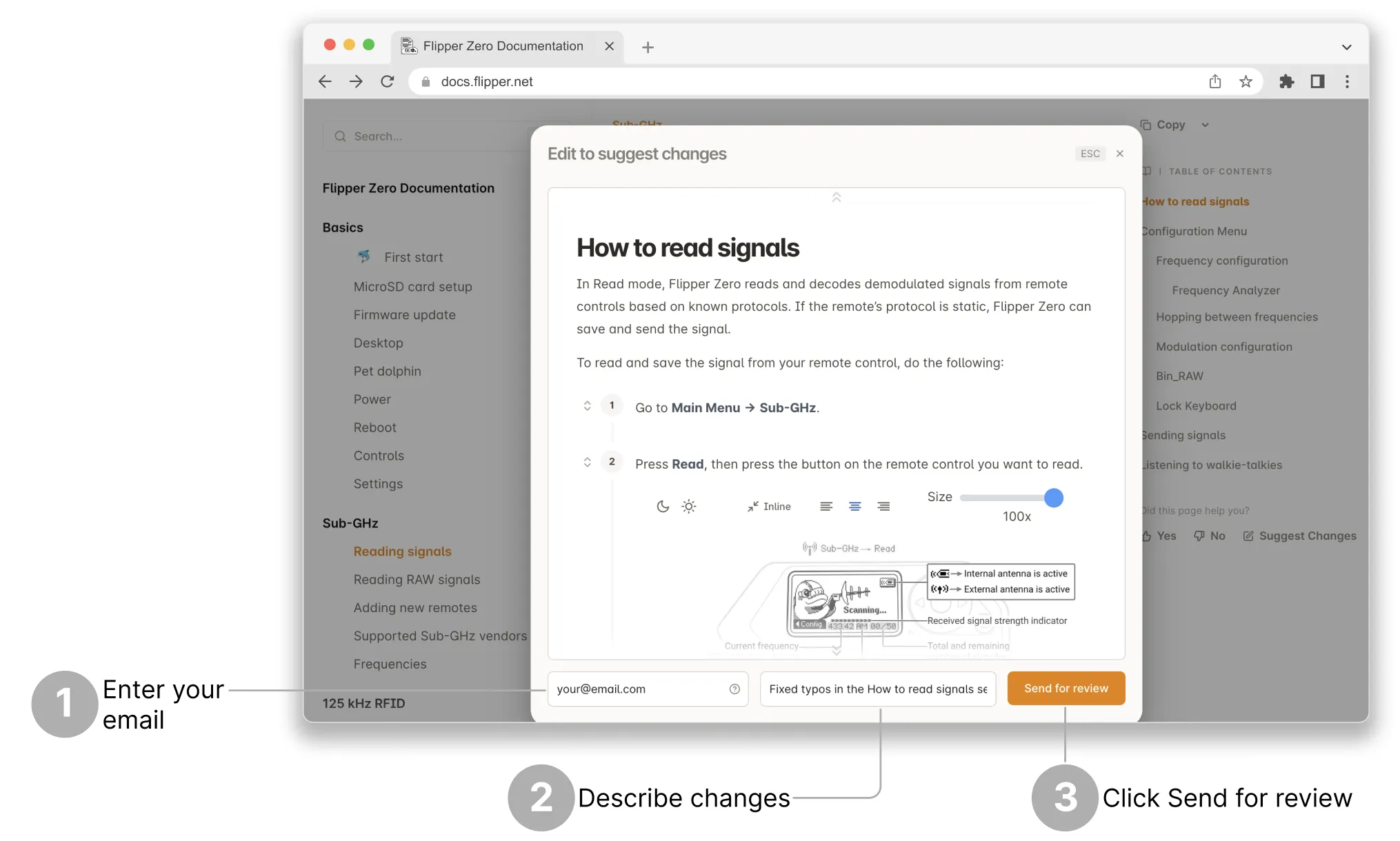The height and width of the screenshot is (841, 1400).
Task: Vote Yes on page helpfulness
Action: click(x=1159, y=536)
